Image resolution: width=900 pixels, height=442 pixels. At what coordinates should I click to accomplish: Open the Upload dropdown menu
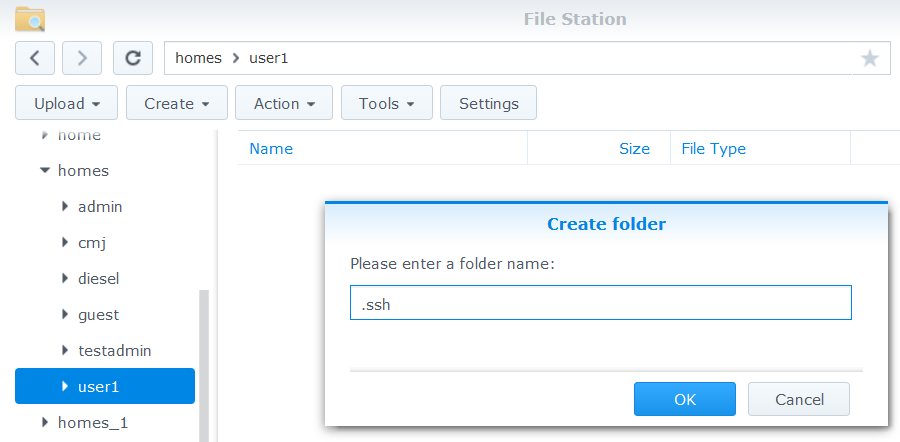pos(67,103)
